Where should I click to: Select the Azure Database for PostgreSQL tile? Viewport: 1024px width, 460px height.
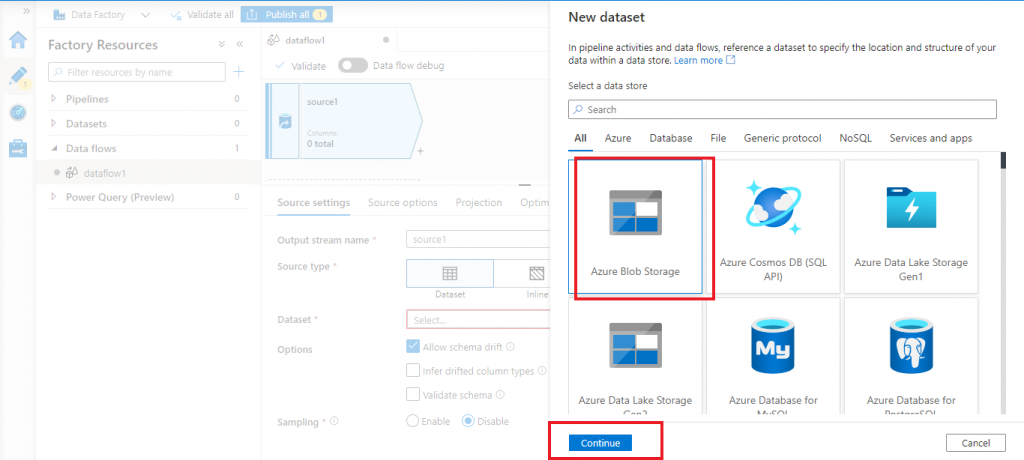911,356
